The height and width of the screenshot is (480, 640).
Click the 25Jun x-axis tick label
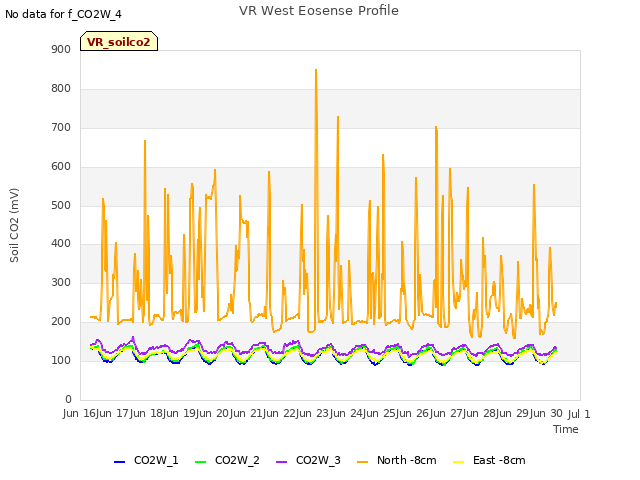[397, 413]
